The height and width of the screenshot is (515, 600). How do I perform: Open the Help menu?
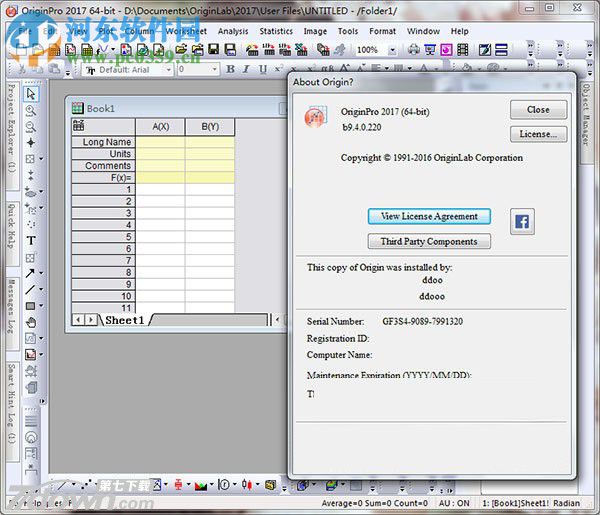459,31
